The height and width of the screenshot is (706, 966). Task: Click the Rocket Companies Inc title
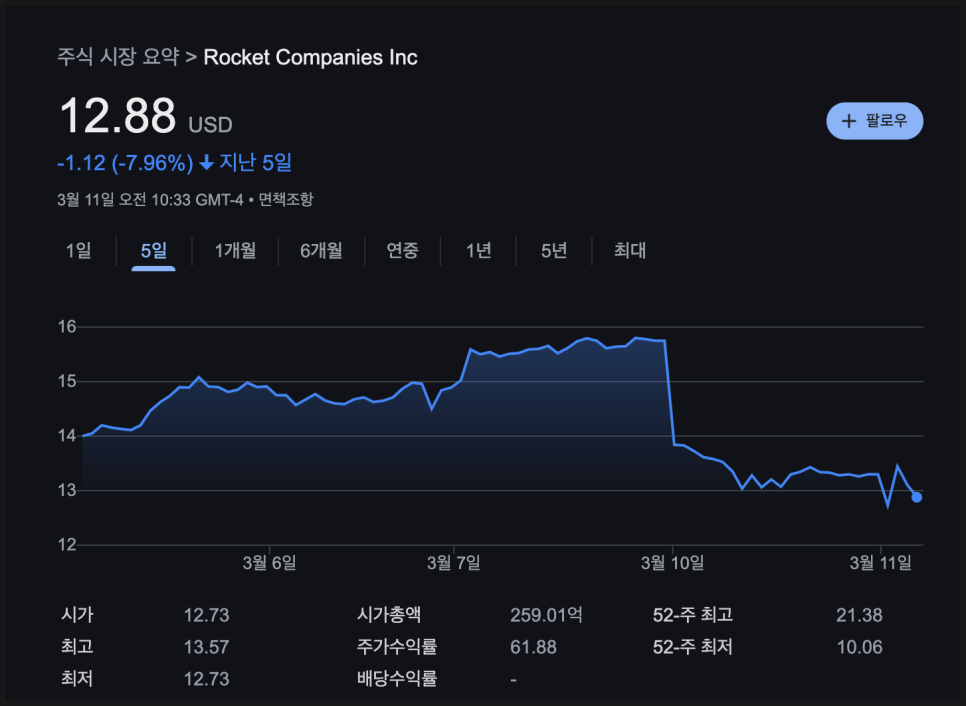(x=310, y=57)
